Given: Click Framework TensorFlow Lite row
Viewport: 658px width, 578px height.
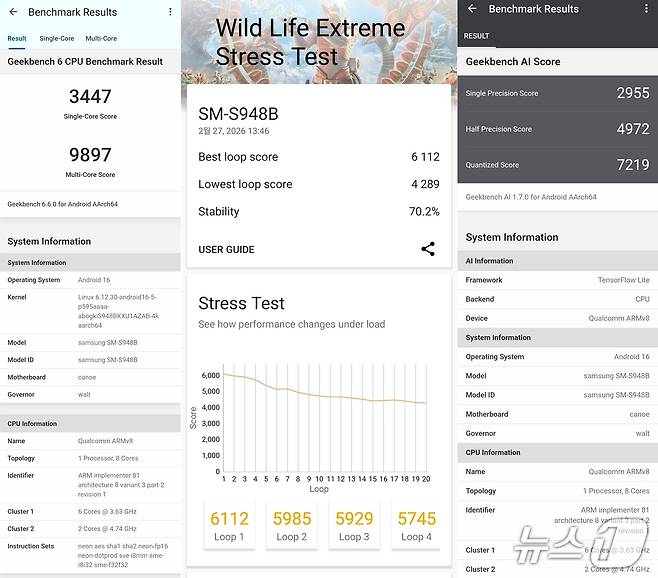Looking at the screenshot, I should tap(558, 280).
